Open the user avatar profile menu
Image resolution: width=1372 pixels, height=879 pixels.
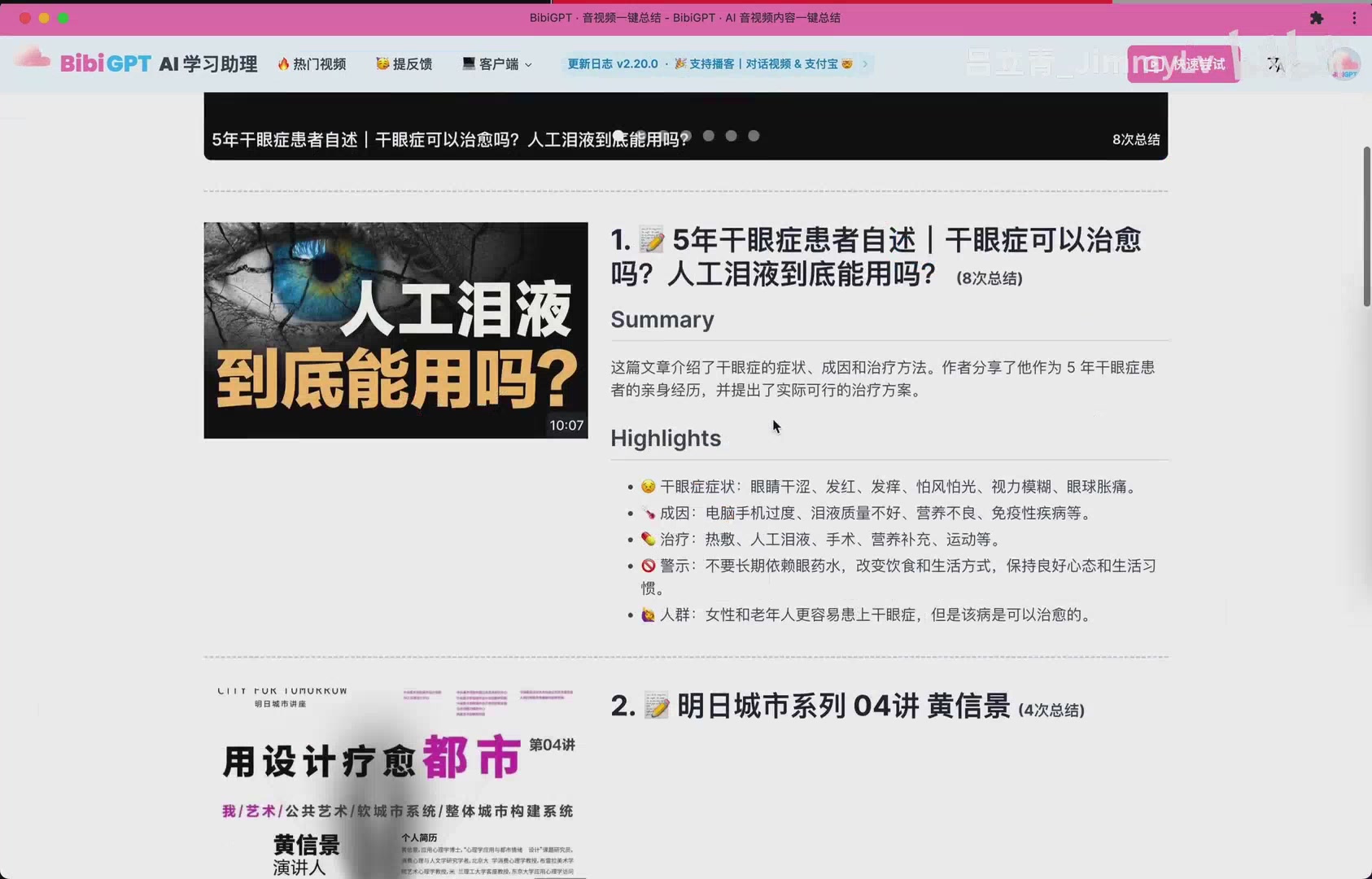tap(1344, 64)
